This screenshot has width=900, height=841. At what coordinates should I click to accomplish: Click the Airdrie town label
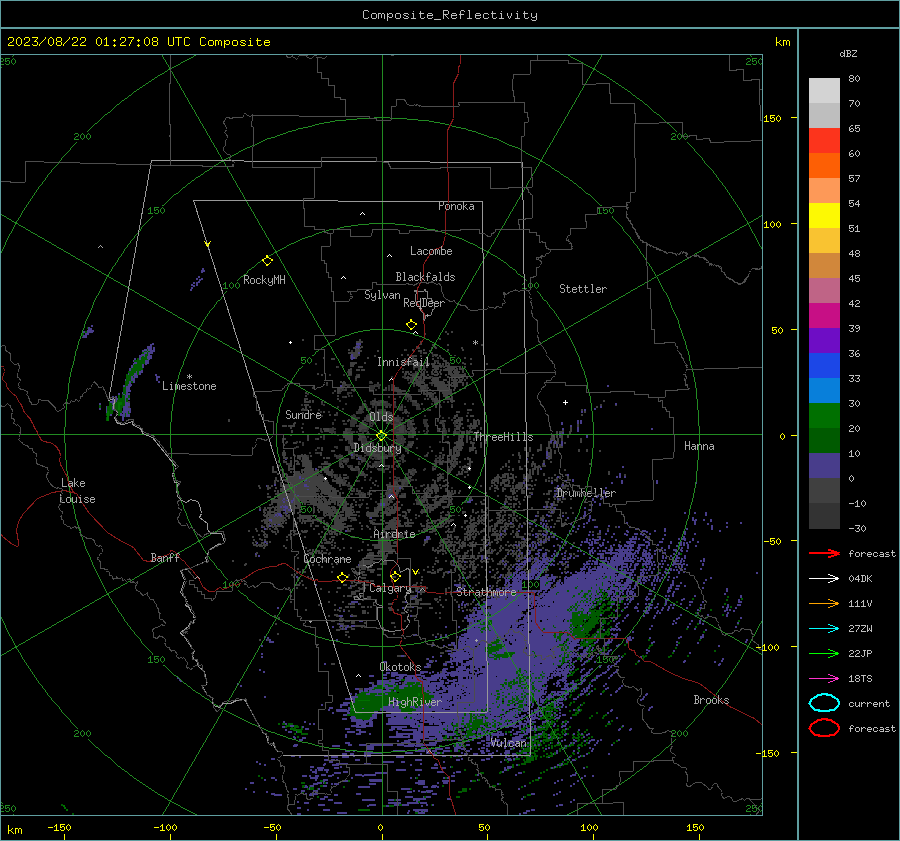coord(394,534)
